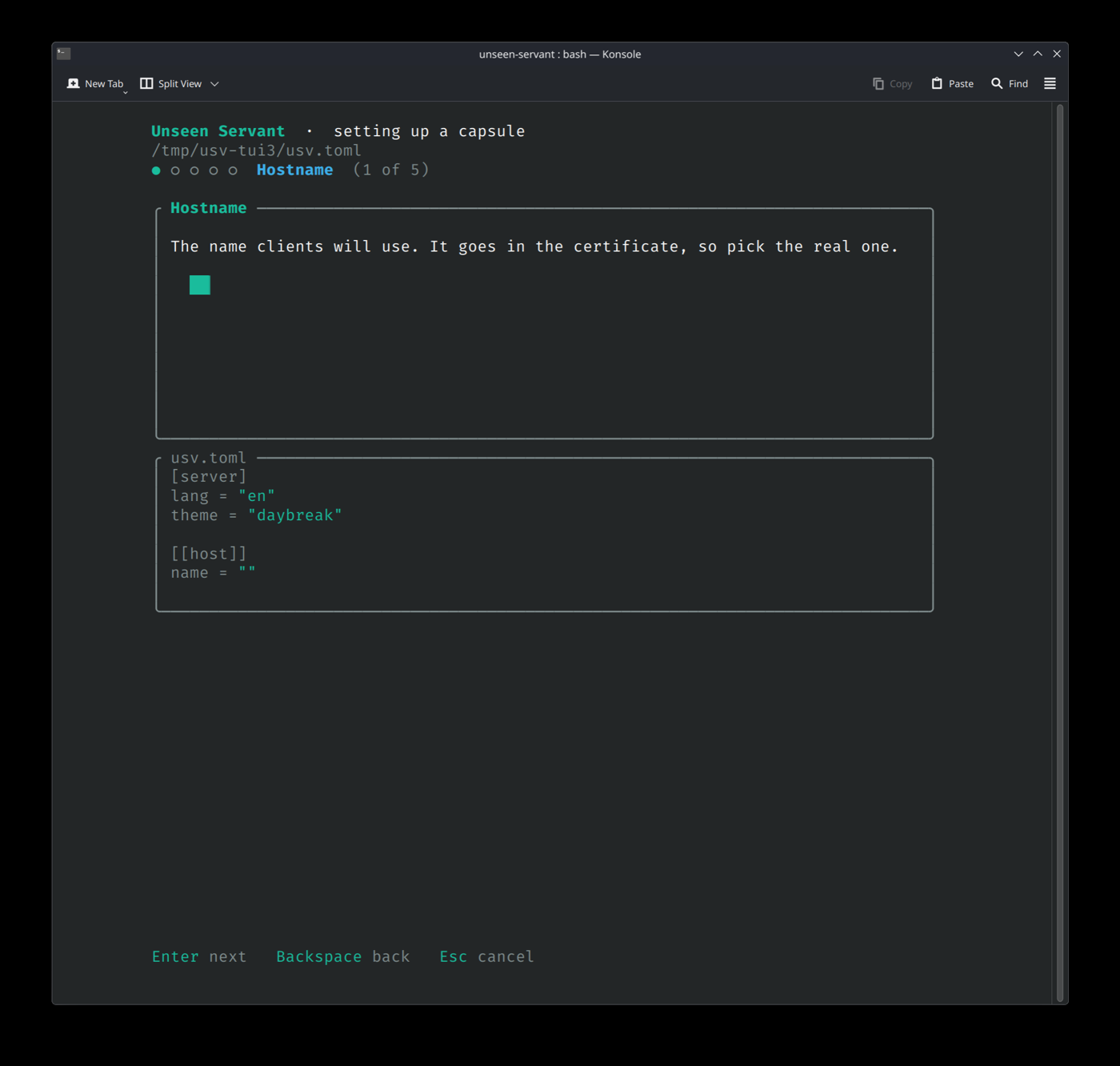This screenshot has height=1066, width=1120.
Task: Close the Konsole window
Action: (x=1057, y=54)
